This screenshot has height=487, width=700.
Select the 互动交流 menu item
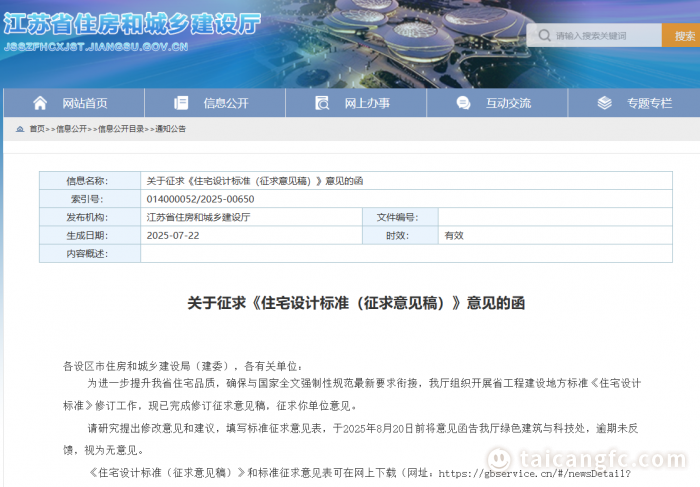pyautogui.click(x=508, y=103)
